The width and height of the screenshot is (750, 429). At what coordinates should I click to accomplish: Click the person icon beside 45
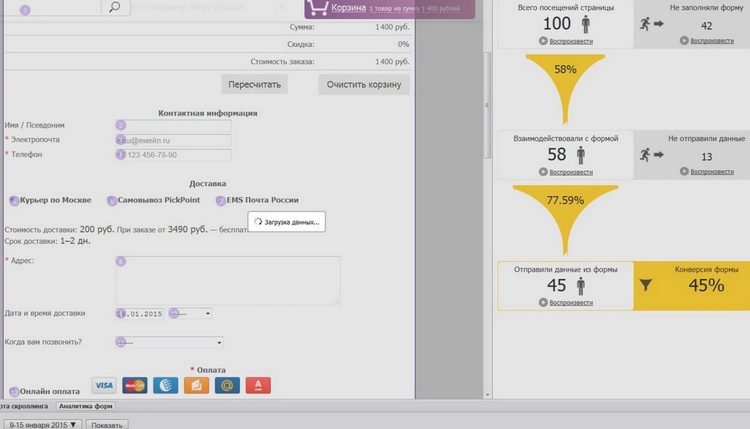[x=581, y=286]
